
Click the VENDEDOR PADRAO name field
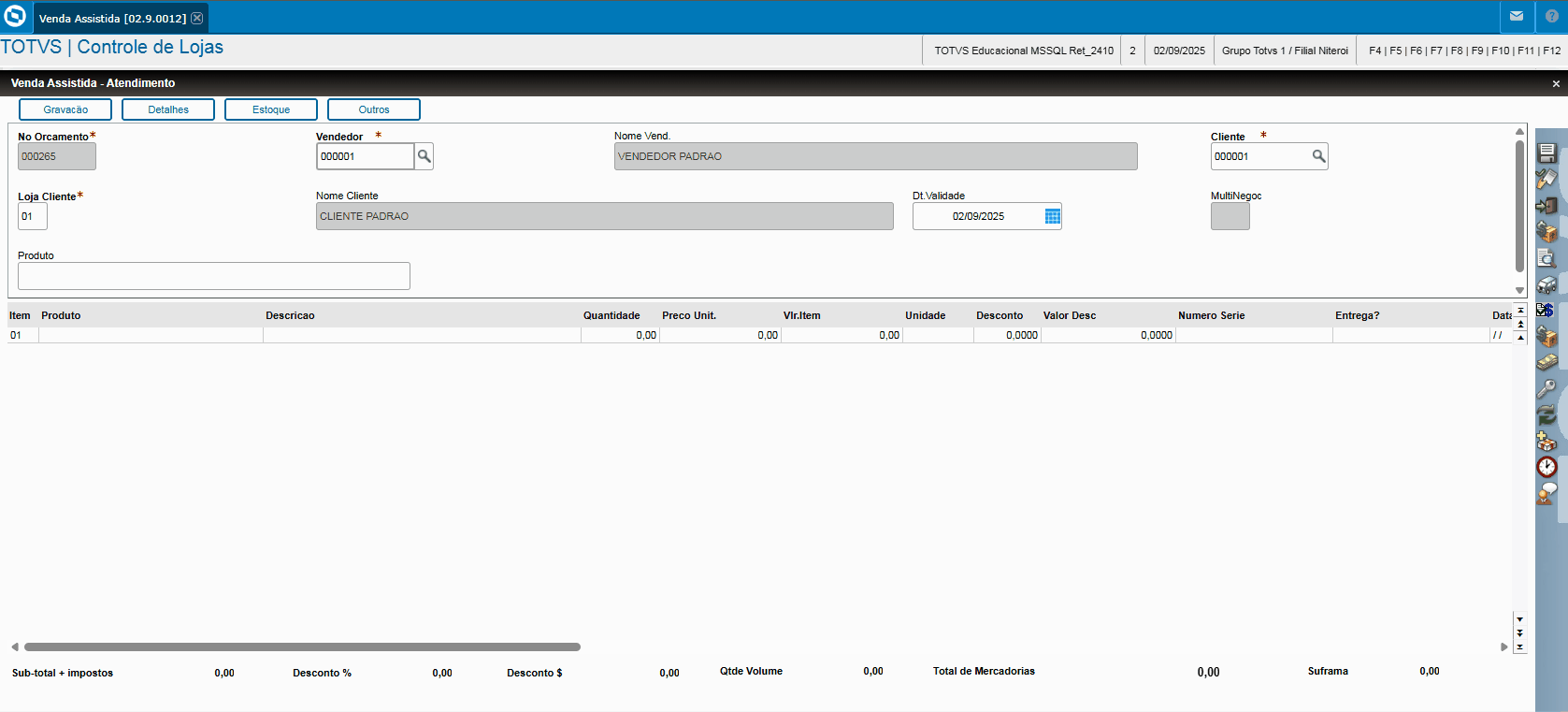[x=875, y=156]
